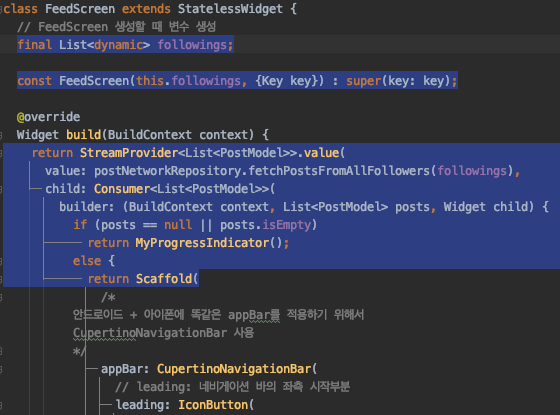
Task: Click the "fetchPostsFromAllFollowers" method call
Action: tap(339, 171)
